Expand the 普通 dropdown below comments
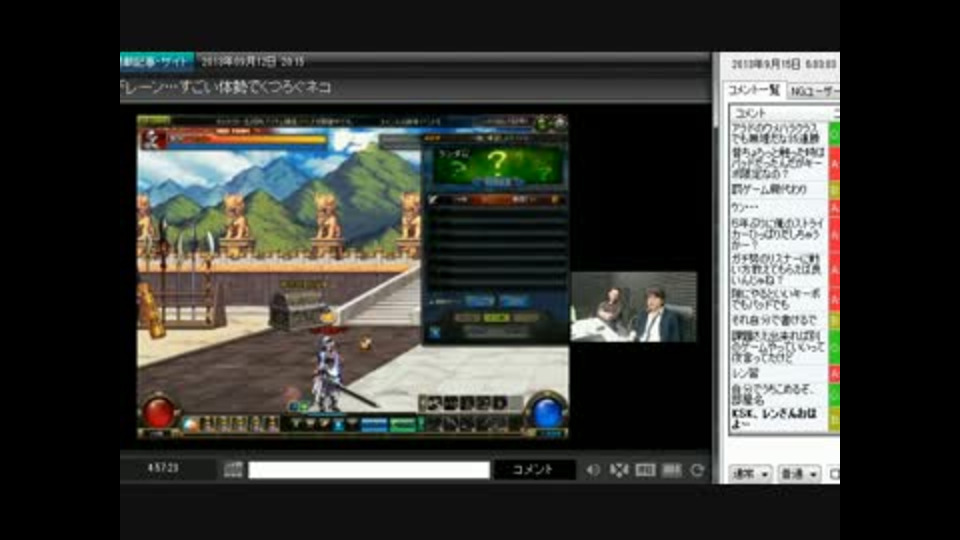This screenshot has height=540, width=960. tap(799, 474)
